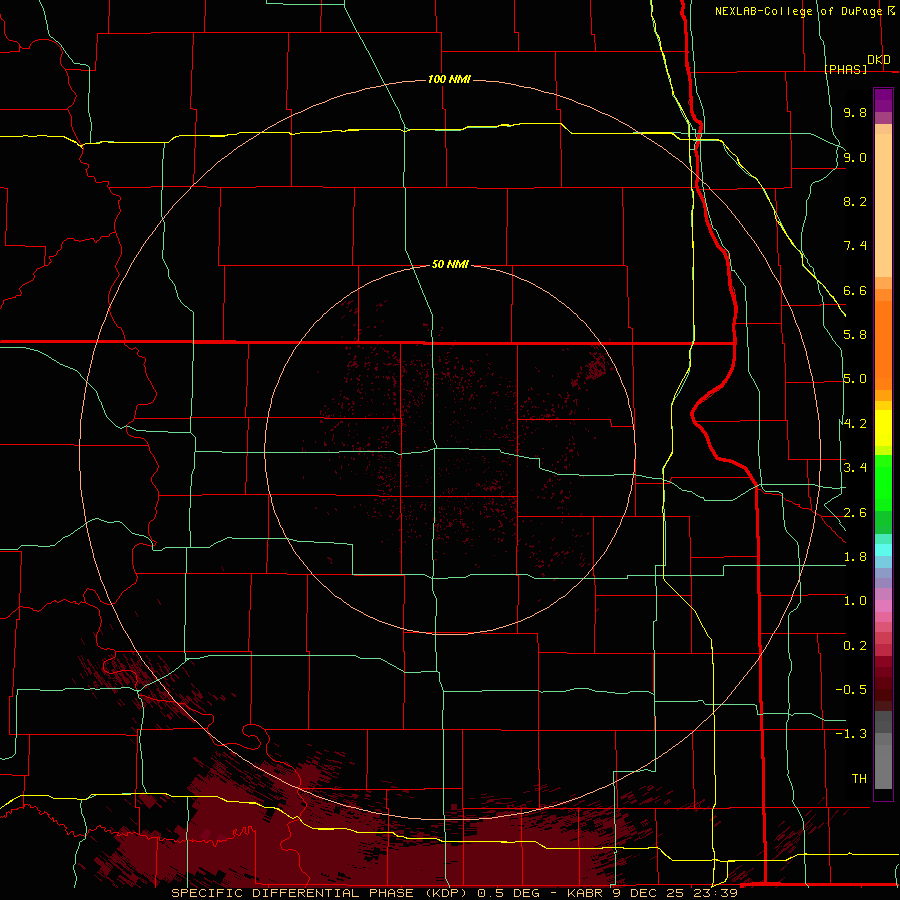Pick the purple top segment of color bar
This screenshot has height=900, width=900.
(x=883, y=100)
